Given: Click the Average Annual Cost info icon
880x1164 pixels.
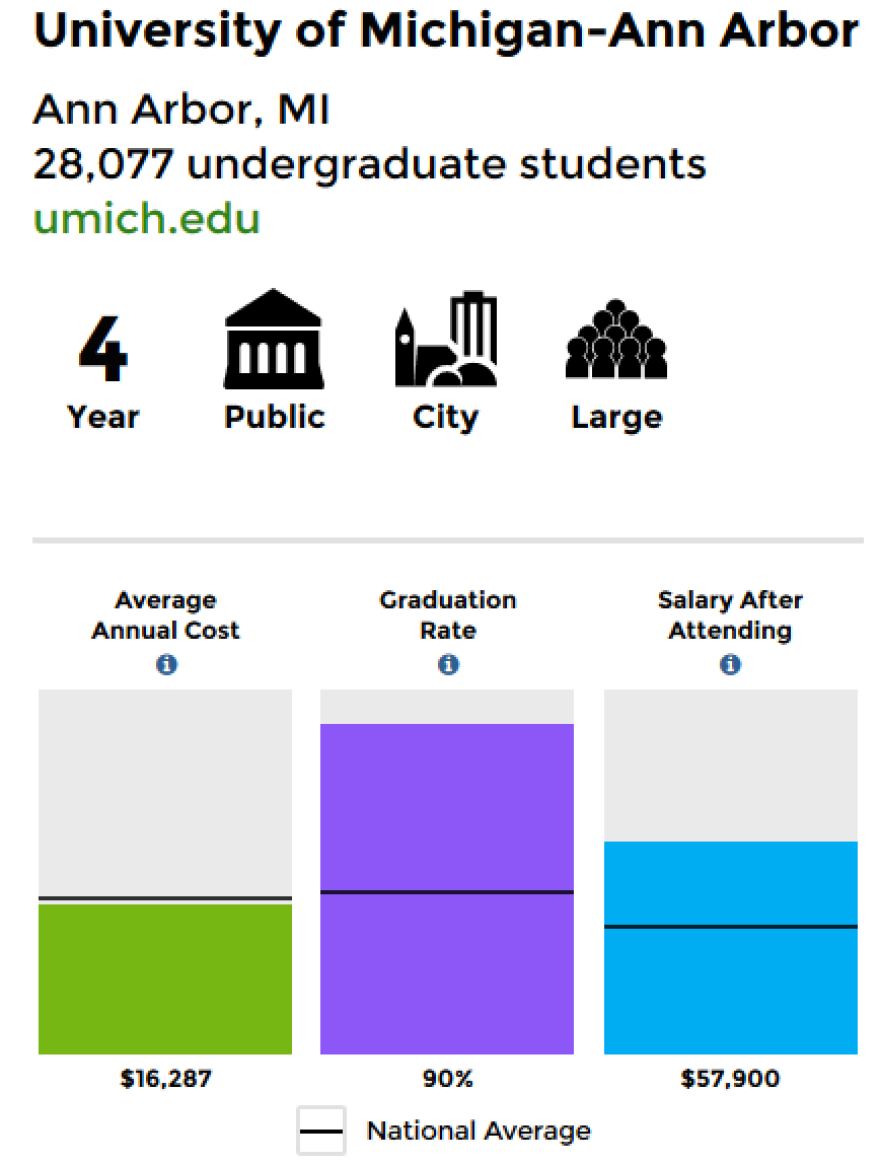Looking at the screenshot, I should [x=166, y=664].
